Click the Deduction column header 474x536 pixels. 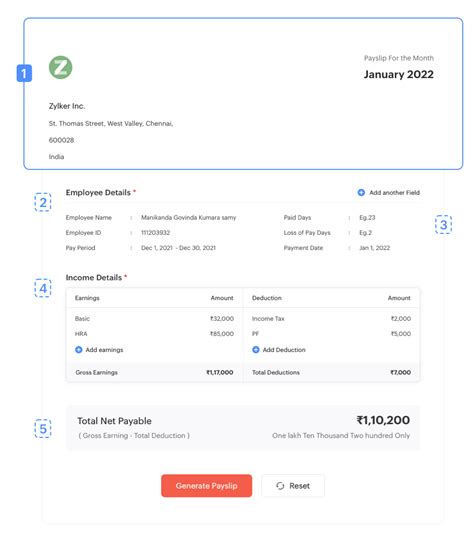pyautogui.click(x=267, y=298)
